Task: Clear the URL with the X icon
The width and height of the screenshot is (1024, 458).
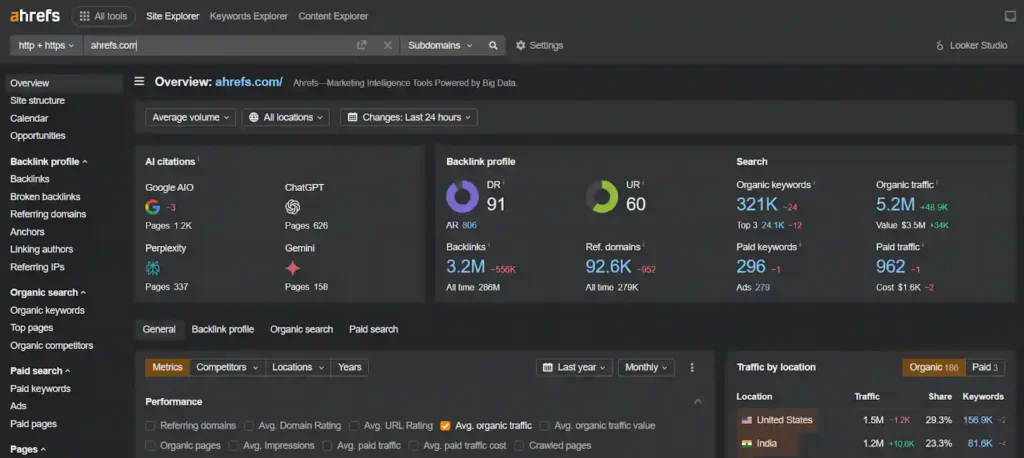Action: (388, 45)
